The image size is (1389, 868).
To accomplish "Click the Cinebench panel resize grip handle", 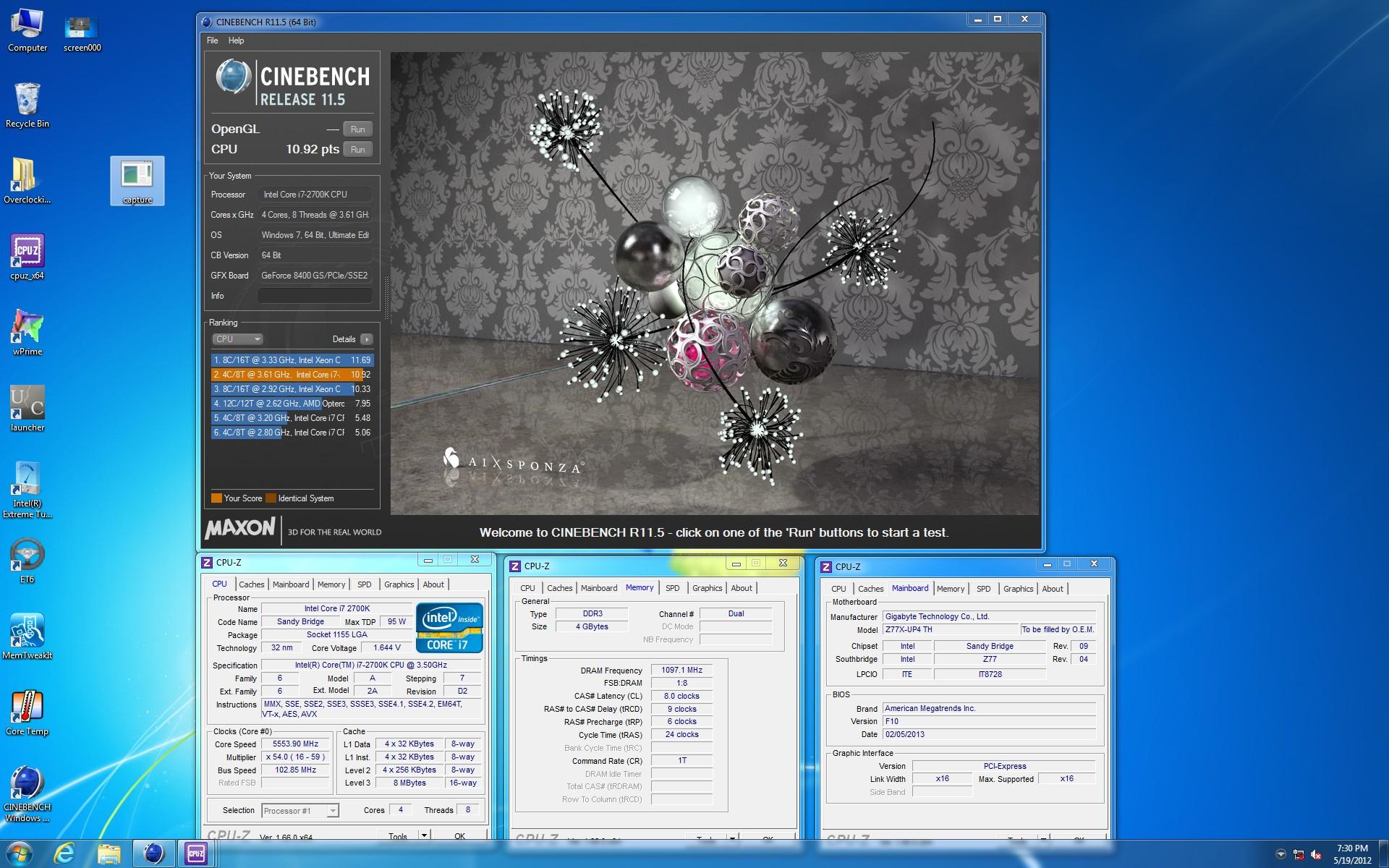I will click(386, 297).
